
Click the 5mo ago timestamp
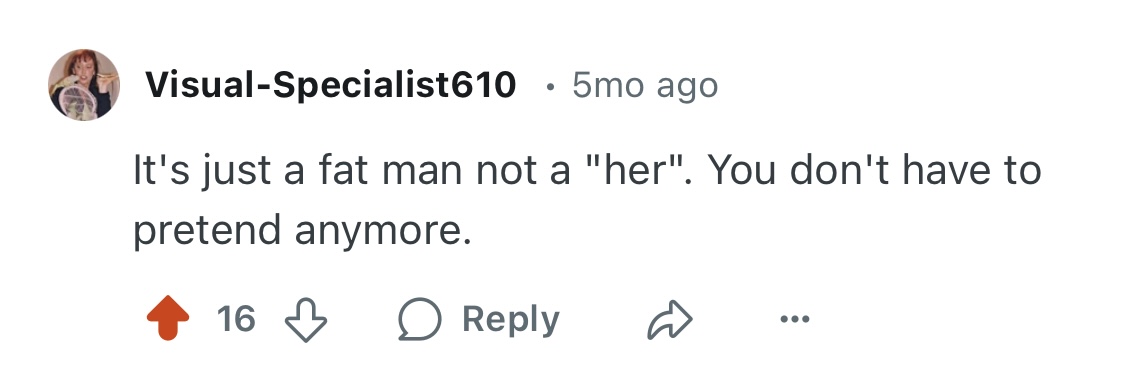pyautogui.click(x=645, y=86)
